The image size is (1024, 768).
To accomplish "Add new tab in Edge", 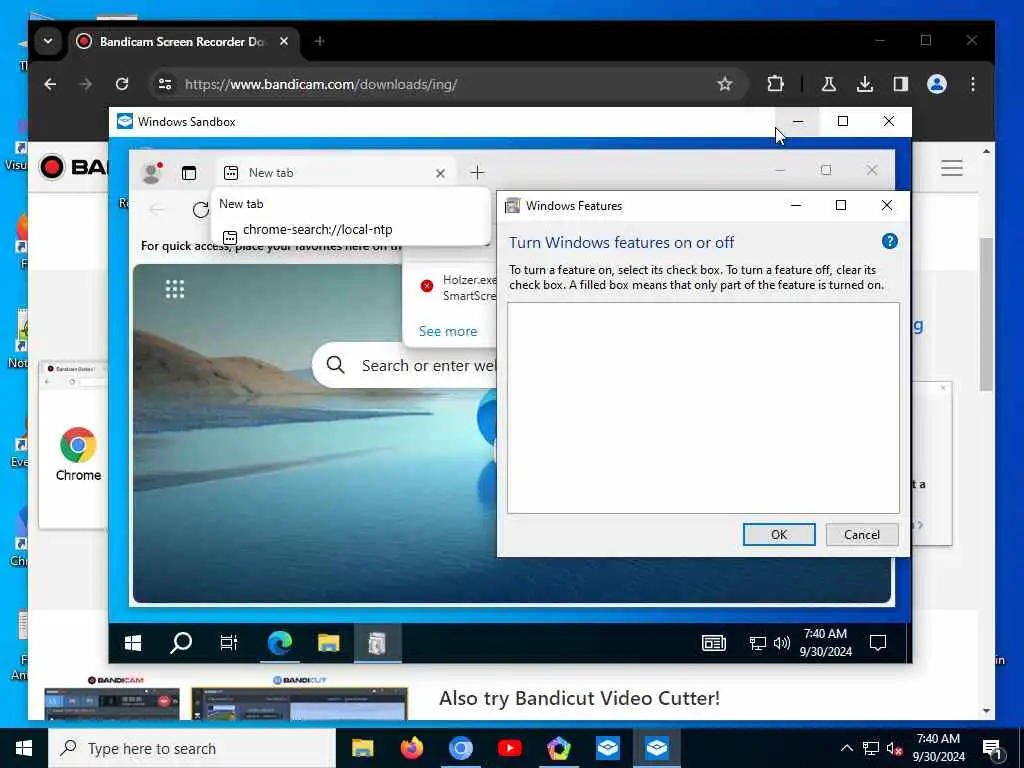I will (477, 172).
